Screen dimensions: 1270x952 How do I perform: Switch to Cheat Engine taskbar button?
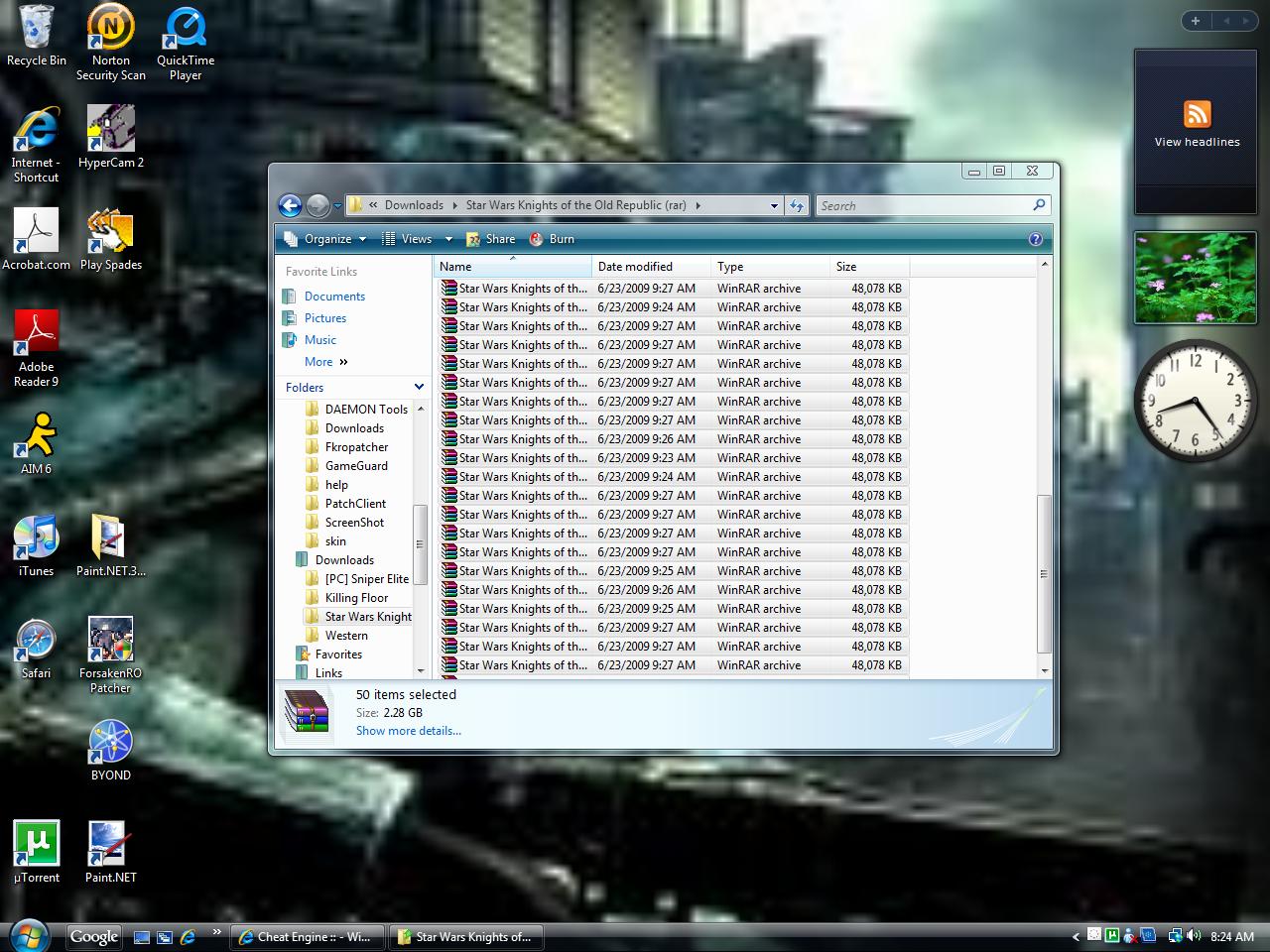[307, 936]
